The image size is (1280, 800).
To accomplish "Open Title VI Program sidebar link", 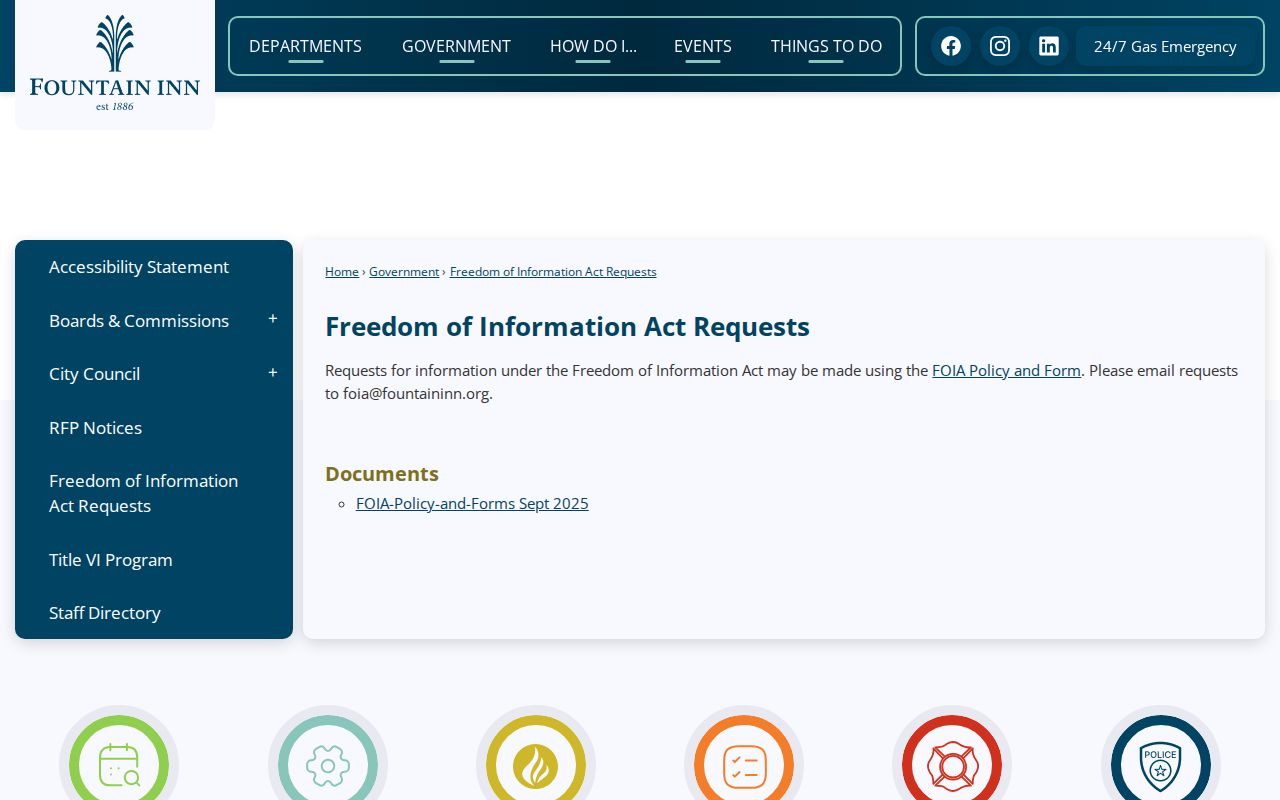I will coord(111,560).
